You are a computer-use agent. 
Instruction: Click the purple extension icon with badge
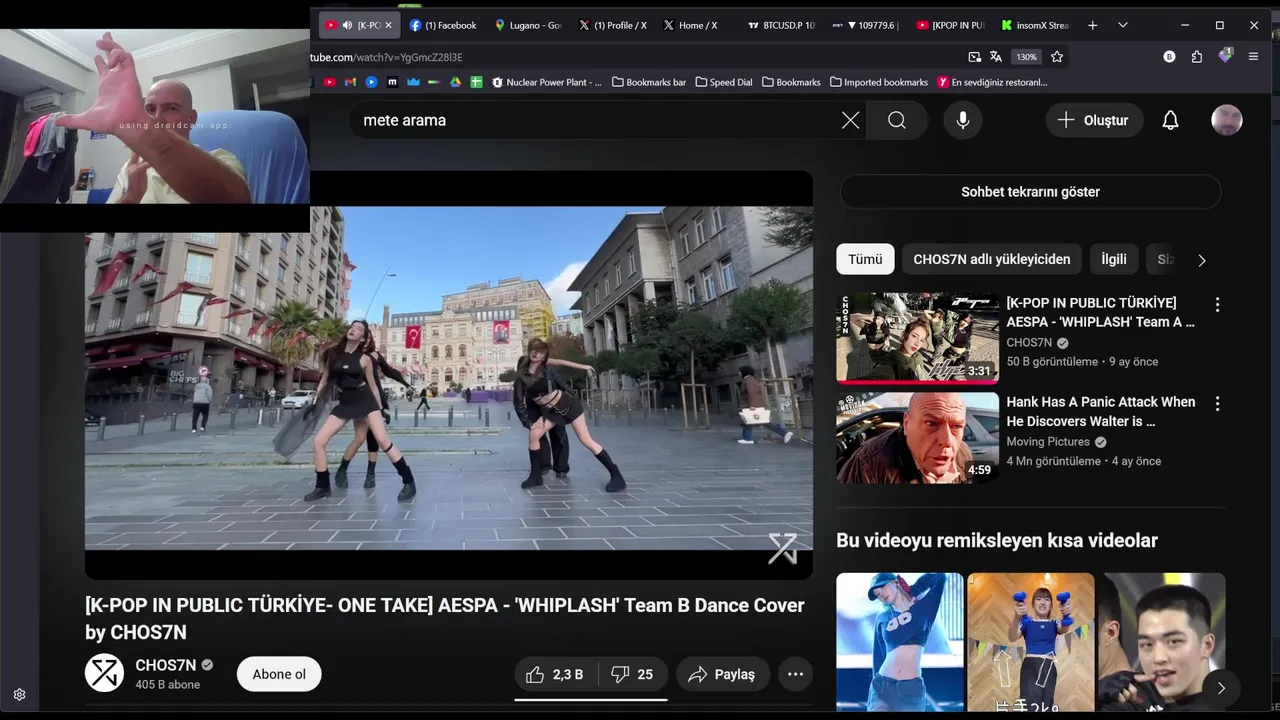point(1225,56)
